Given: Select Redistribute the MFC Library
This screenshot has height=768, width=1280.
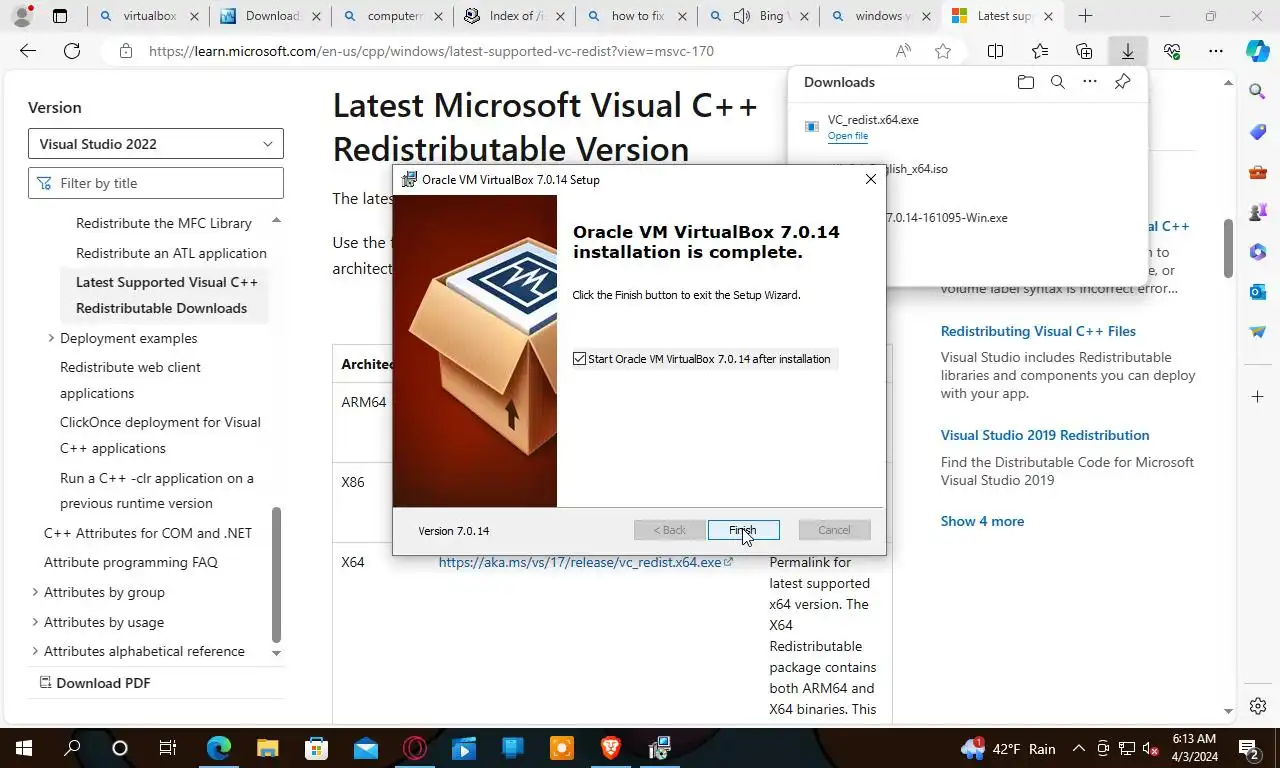Looking at the screenshot, I should (164, 223).
